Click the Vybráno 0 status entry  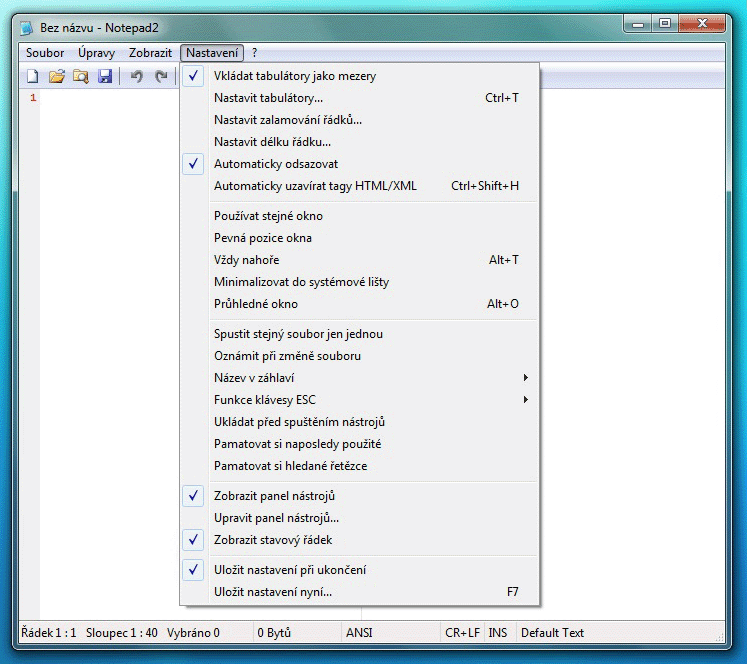[193, 633]
